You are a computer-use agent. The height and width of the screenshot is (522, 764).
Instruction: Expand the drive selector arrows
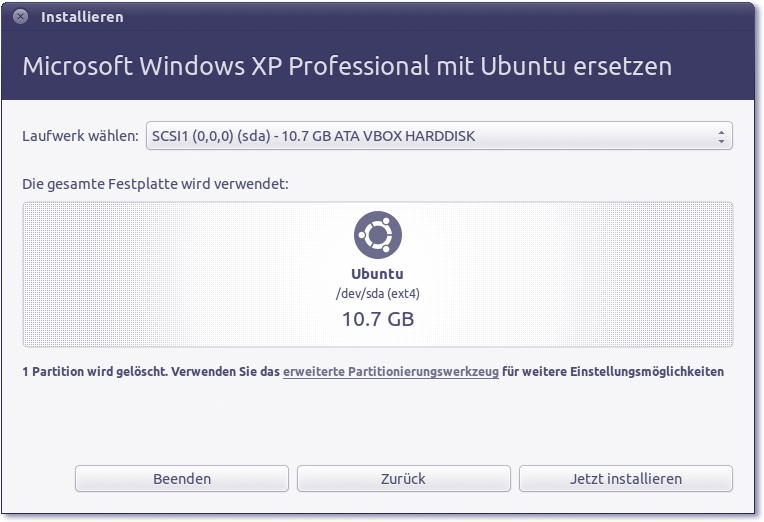click(x=721, y=136)
